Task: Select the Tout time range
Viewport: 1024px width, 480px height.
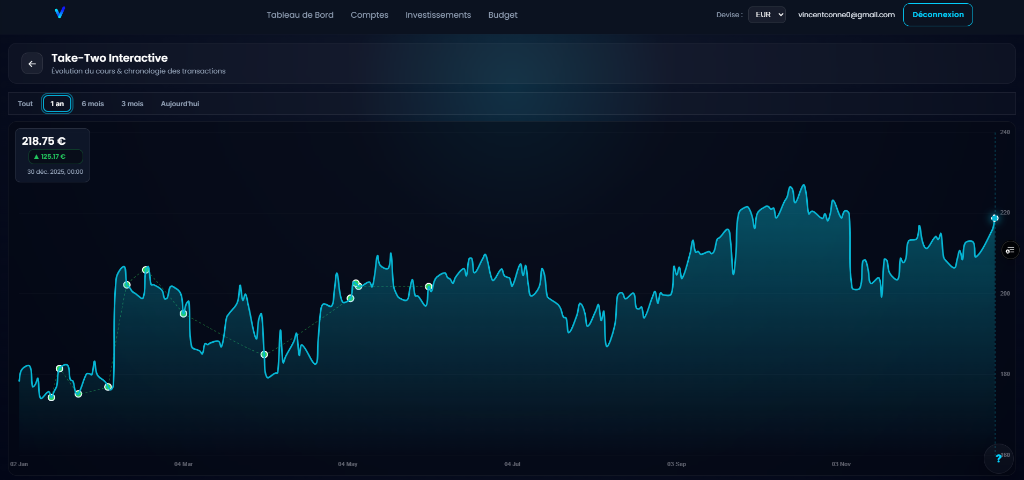Action: click(x=25, y=104)
